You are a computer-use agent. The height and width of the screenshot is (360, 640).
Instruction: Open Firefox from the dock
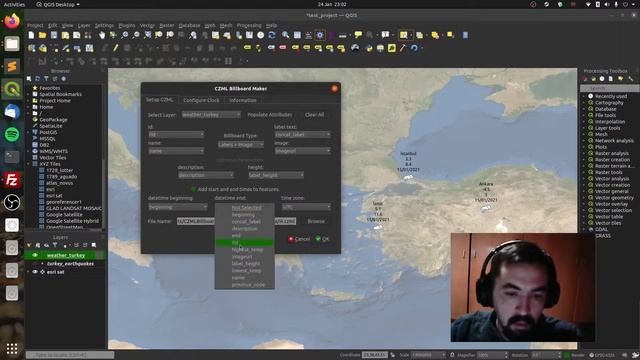[x=12, y=21]
